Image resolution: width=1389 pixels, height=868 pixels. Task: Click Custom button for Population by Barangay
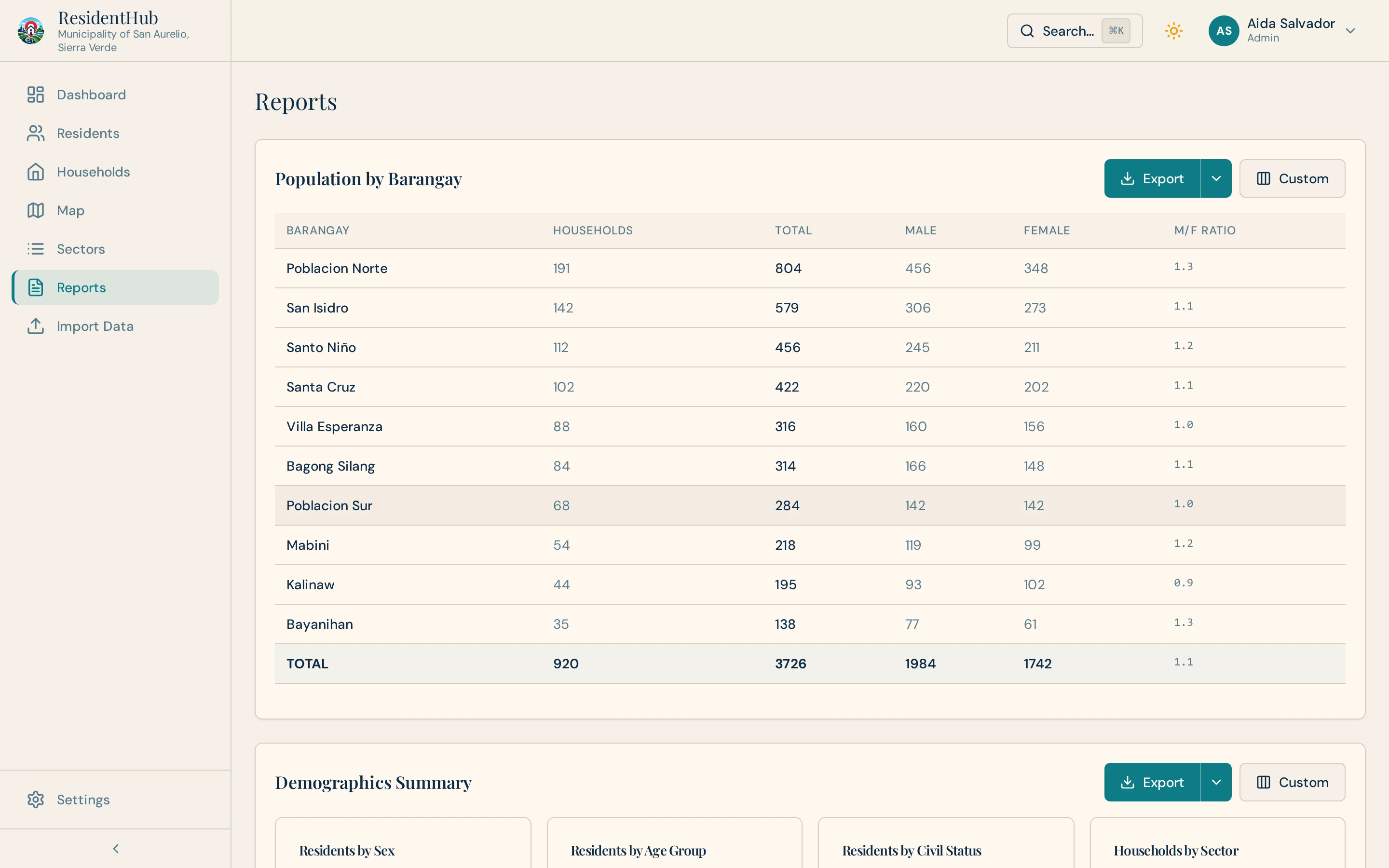coord(1292,178)
